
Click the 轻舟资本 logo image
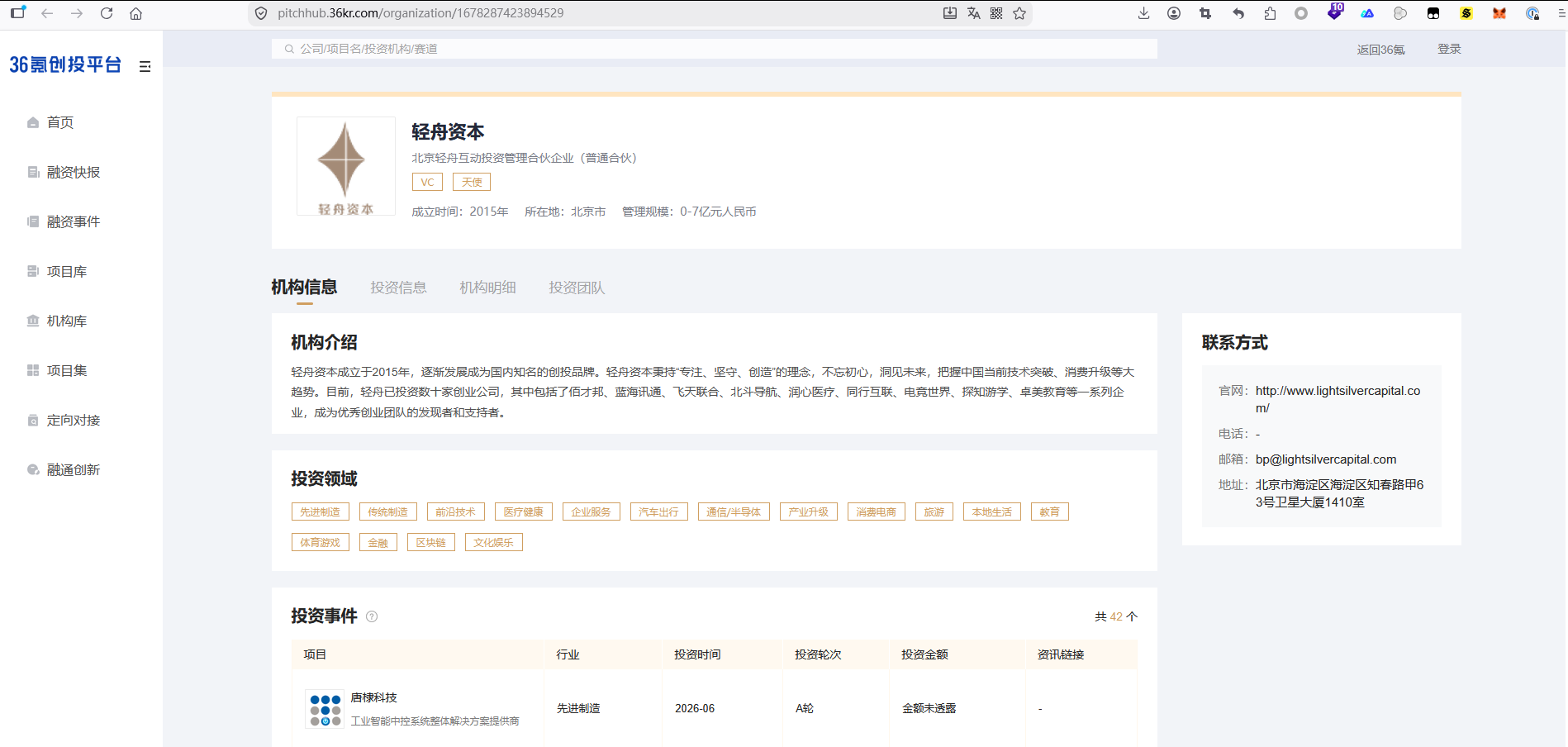pos(346,166)
